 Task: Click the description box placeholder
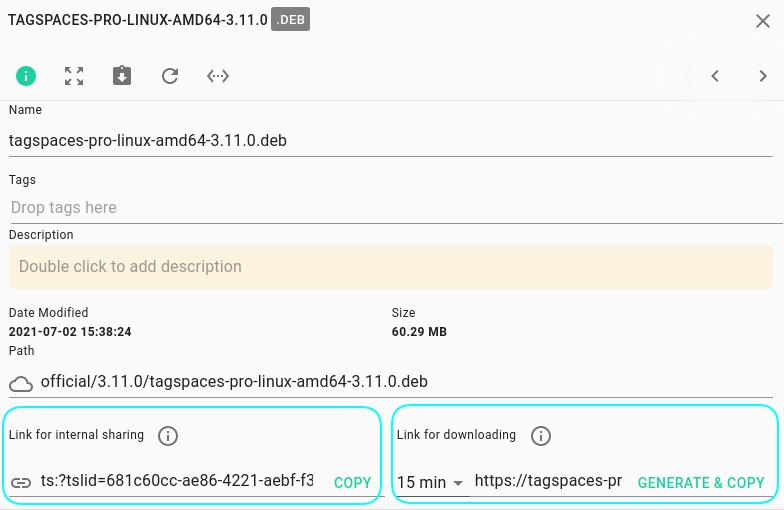tap(390, 266)
